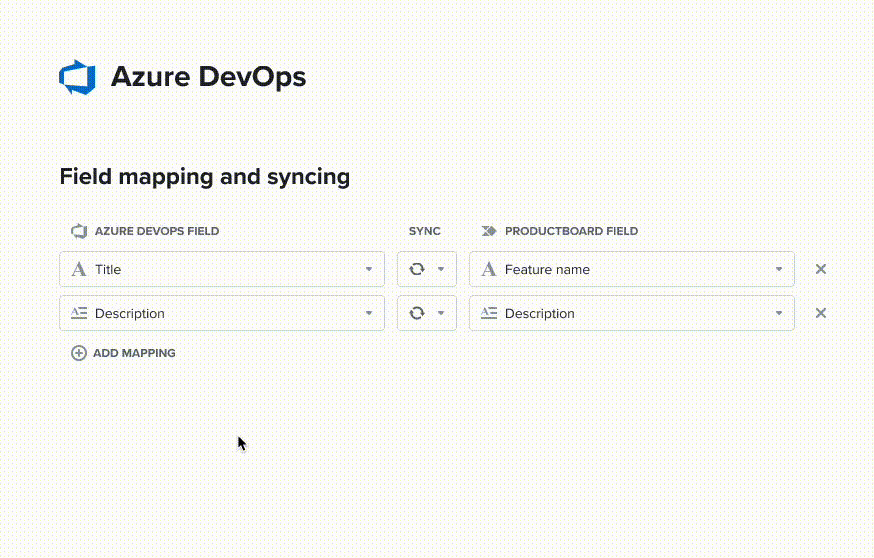Click the 'AZURE DEVOPS FIELD' column label
This screenshot has width=874, height=558.
(x=157, y=231)
